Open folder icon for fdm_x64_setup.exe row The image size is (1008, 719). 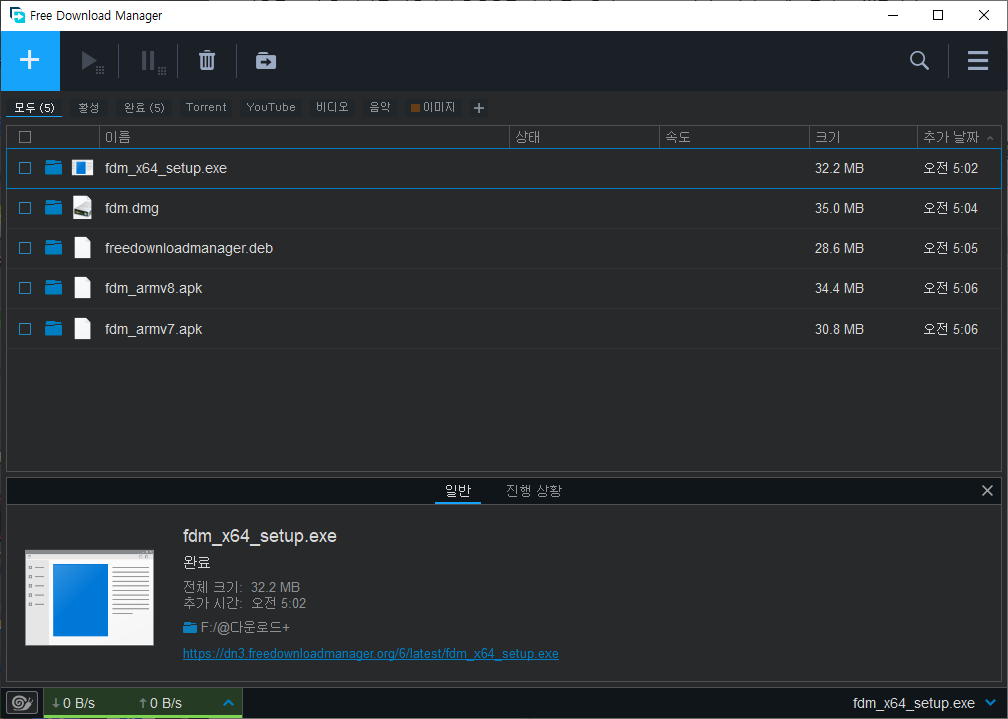point(54,168)
